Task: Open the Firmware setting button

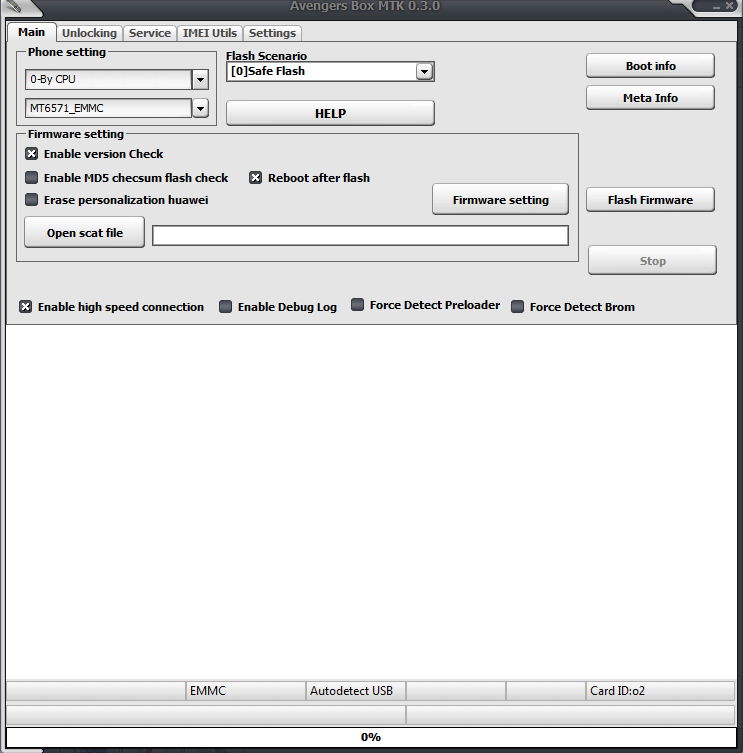Action: click(x=500, y=199)
